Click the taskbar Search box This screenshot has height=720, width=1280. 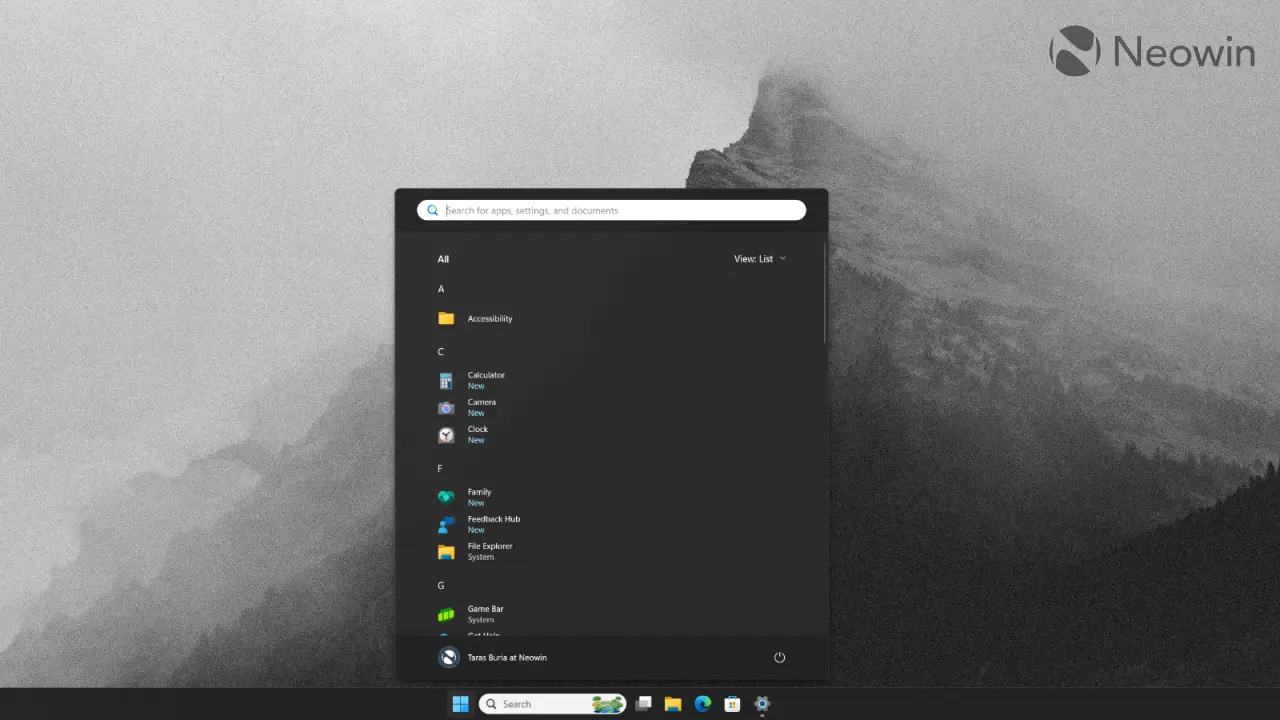(x=553, y=704)
